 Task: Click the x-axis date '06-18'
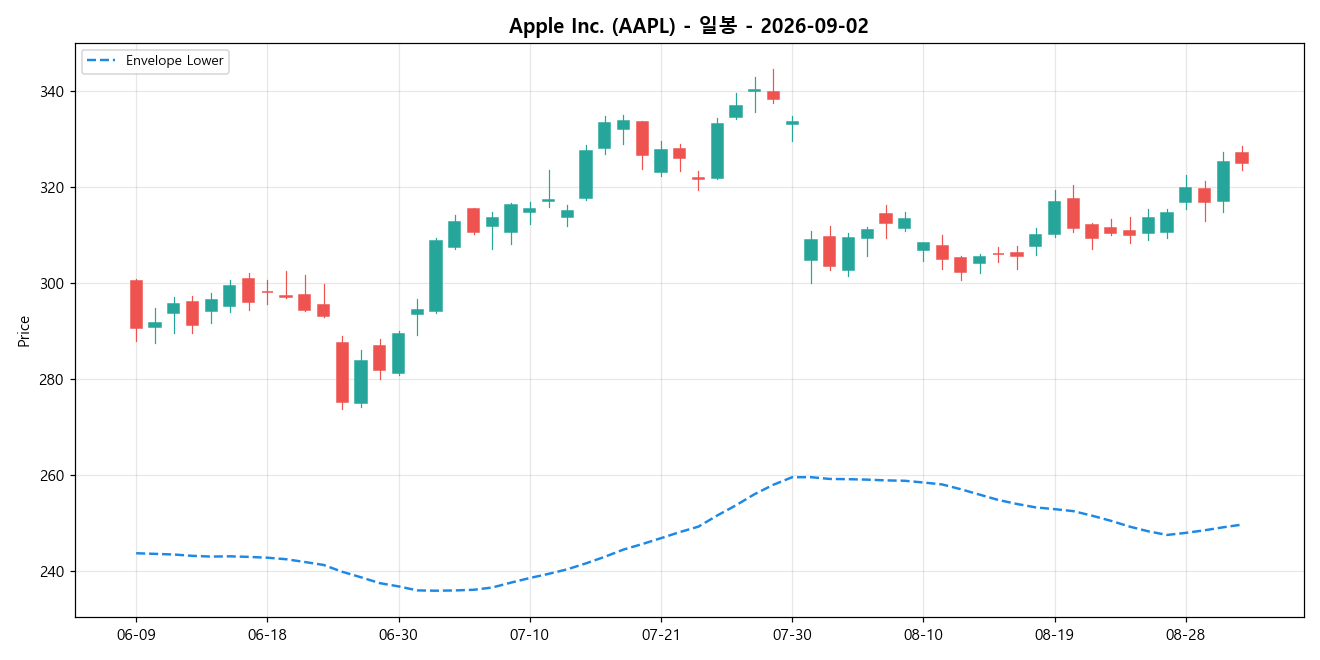pos(267,635)
